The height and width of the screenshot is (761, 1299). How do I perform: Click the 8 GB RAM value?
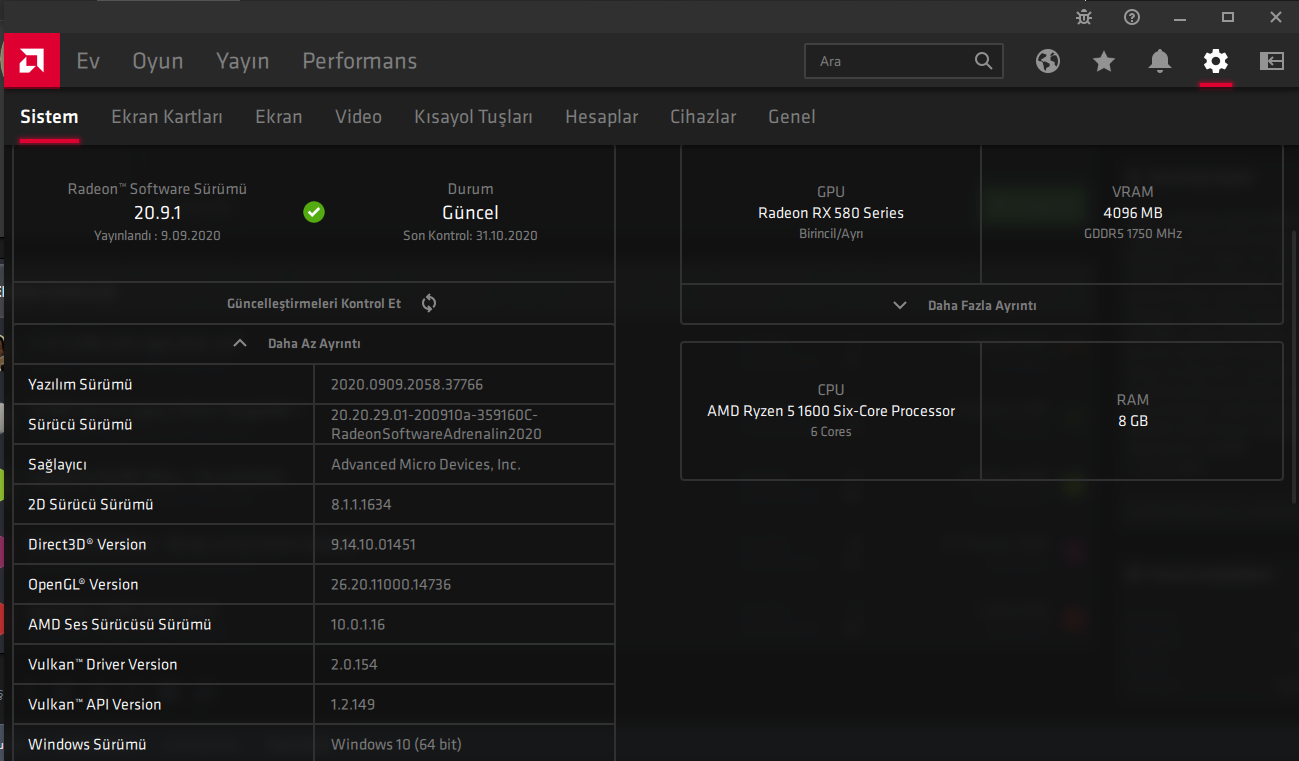point(1133,421)
